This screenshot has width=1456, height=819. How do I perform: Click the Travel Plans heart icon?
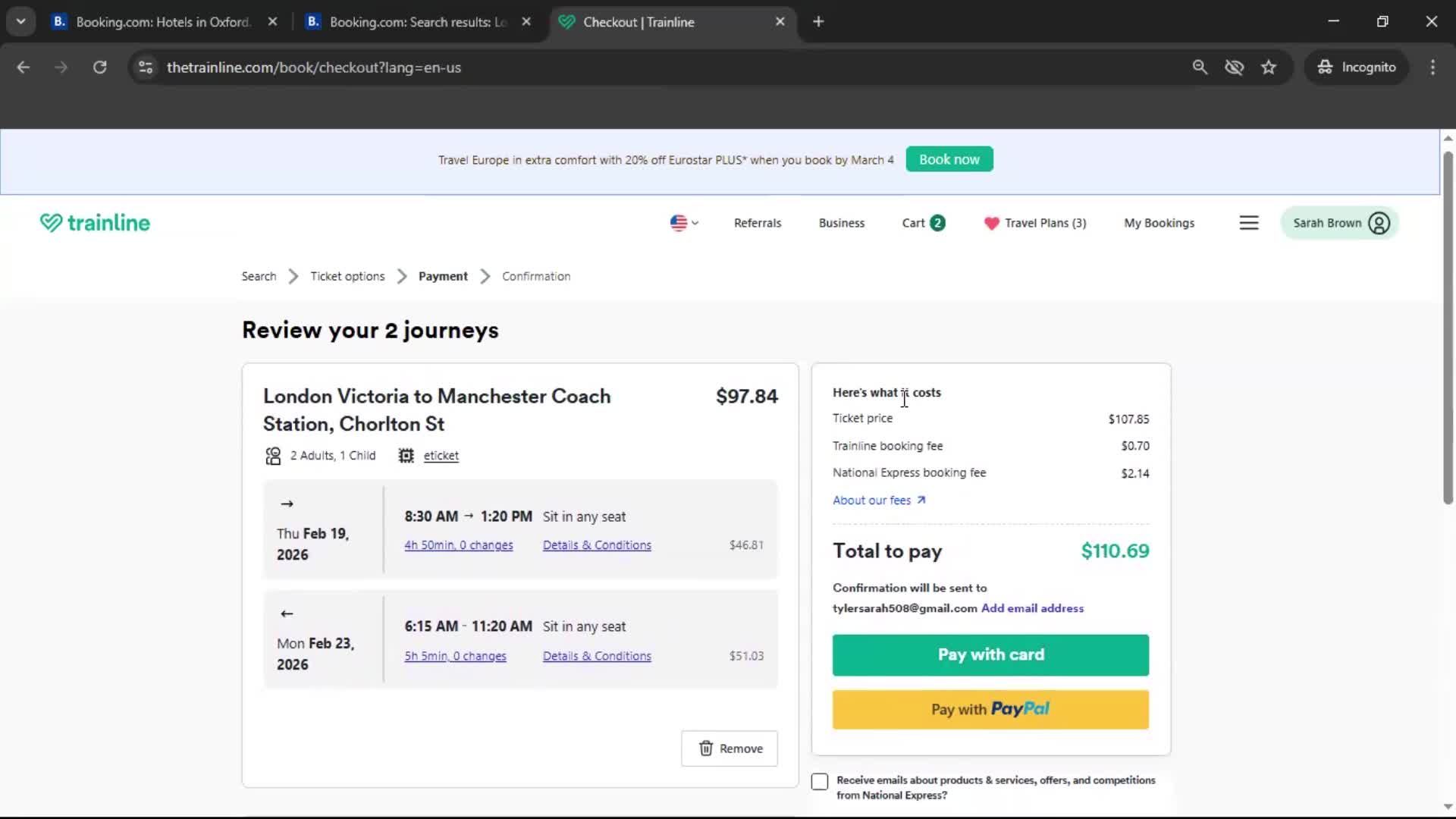tap(991, 223)
